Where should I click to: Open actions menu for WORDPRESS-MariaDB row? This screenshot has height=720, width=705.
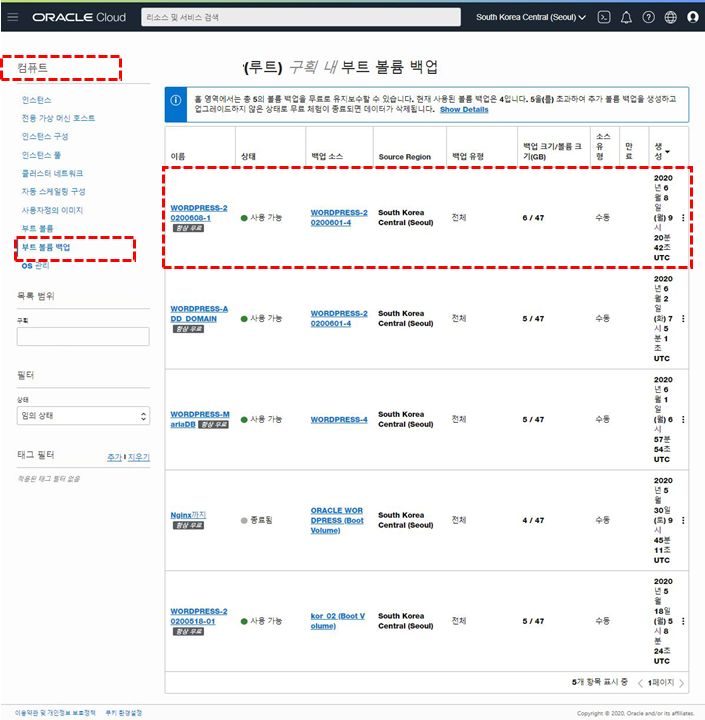coord(683,420)
